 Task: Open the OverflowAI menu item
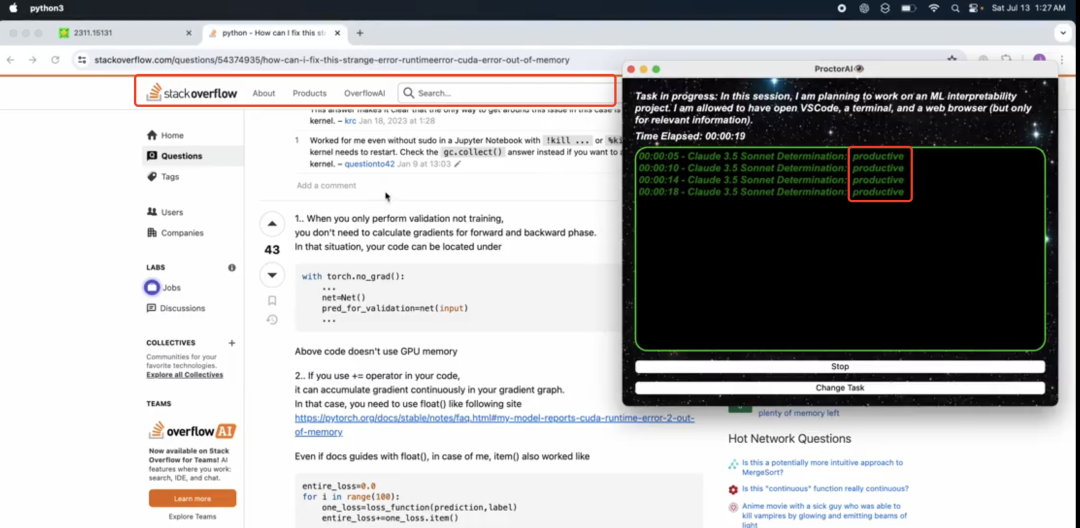point(364,93)
